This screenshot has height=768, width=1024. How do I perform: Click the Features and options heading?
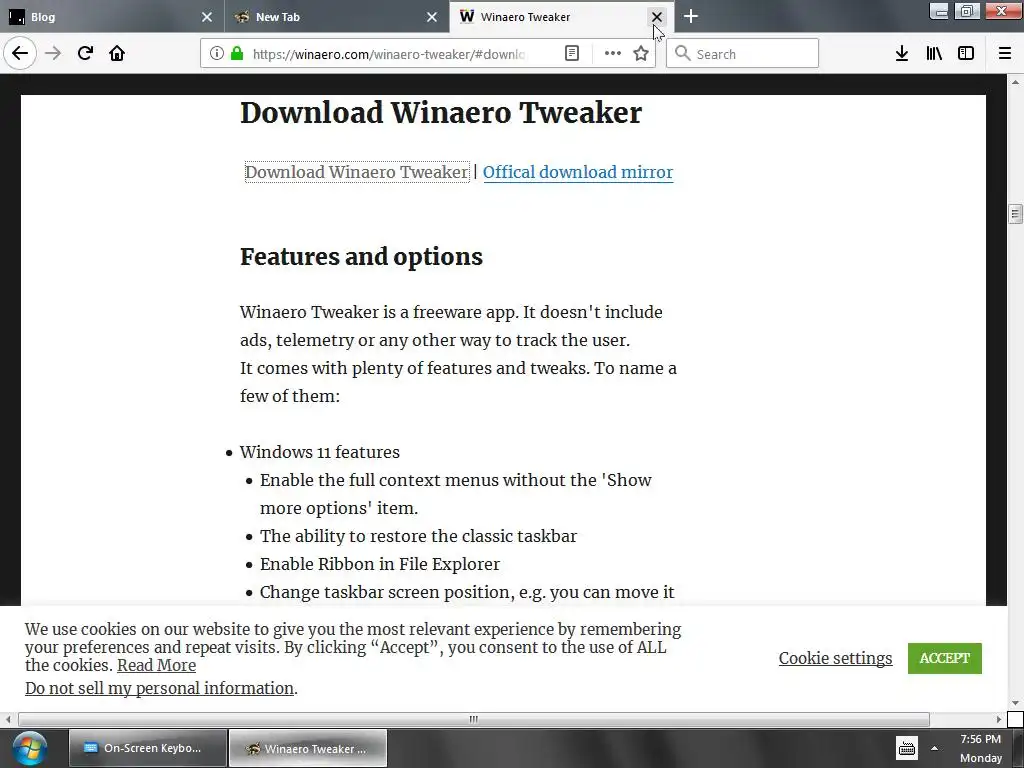(361, 257)
